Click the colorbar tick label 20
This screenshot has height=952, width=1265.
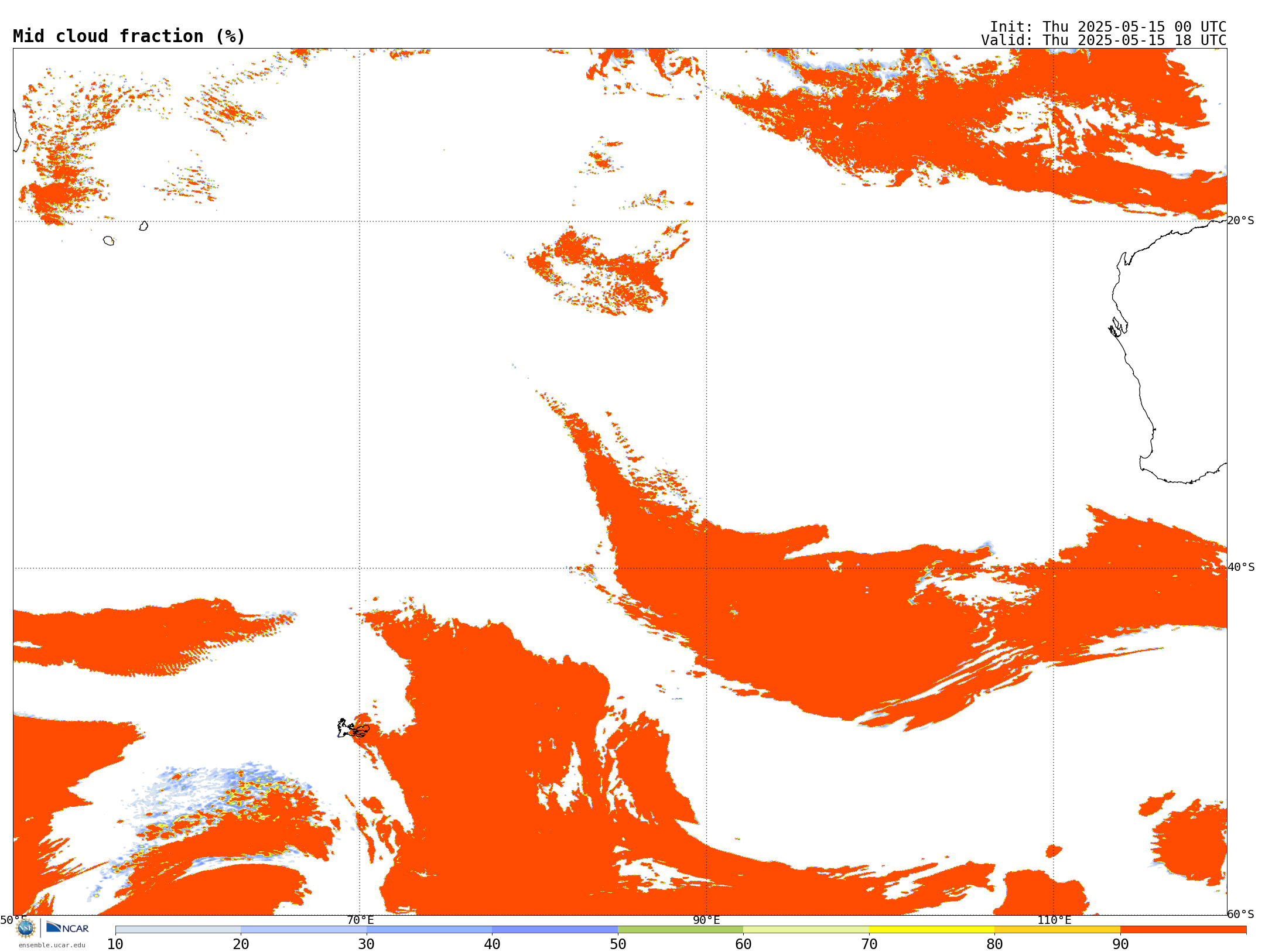tap(241, 944)
